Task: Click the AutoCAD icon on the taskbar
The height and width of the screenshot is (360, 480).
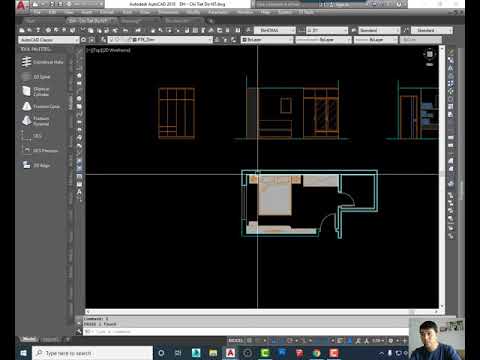Action: 230,353
